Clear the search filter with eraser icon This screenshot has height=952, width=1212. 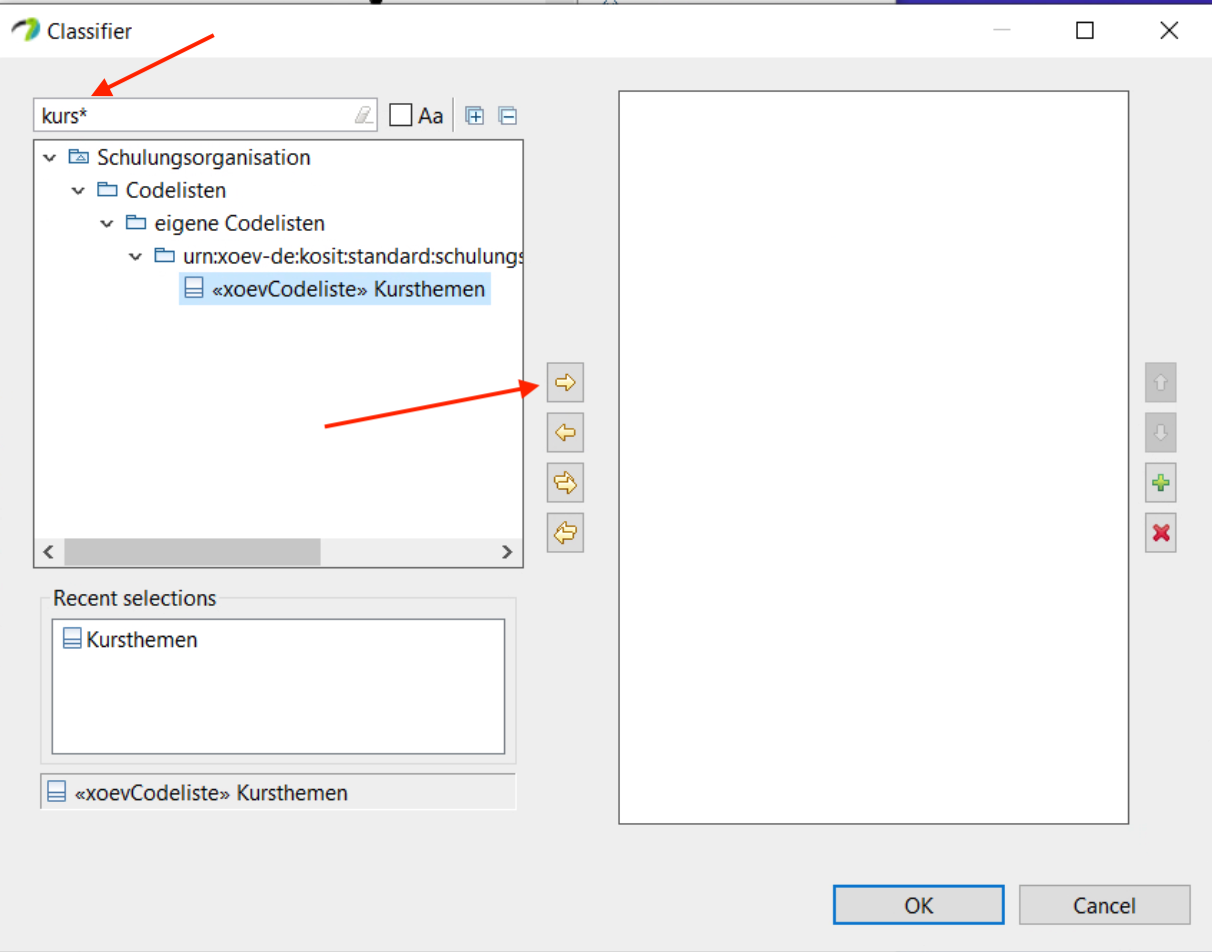click(x=363, y=115)
